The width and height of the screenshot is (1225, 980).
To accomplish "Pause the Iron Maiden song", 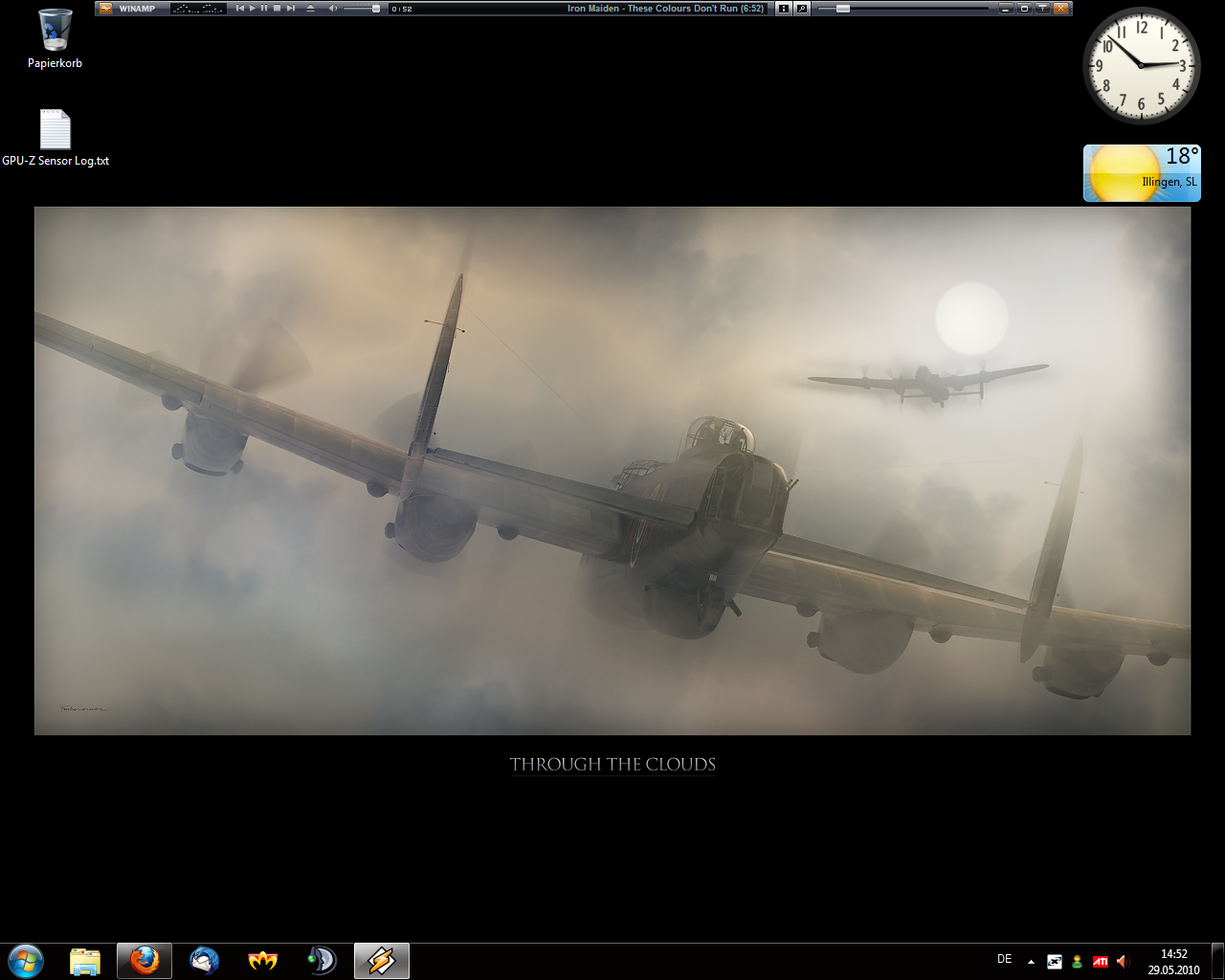I will [264, 8].
